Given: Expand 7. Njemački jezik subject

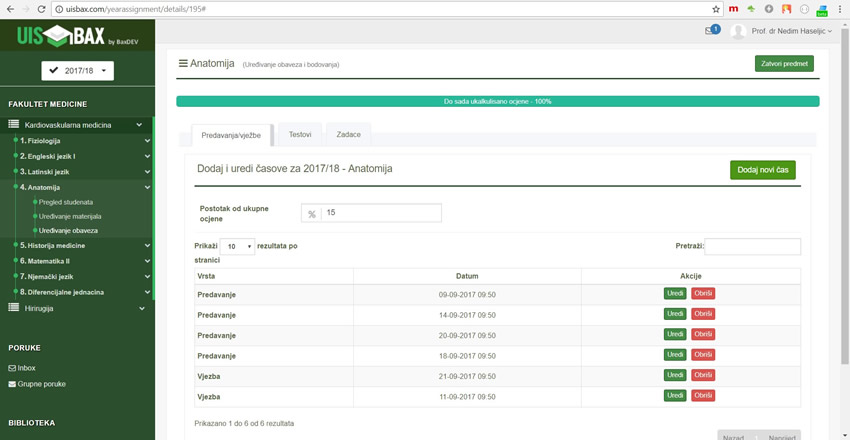Looking at the screenshot, I should pyautogui.click(x=147, y=276).
